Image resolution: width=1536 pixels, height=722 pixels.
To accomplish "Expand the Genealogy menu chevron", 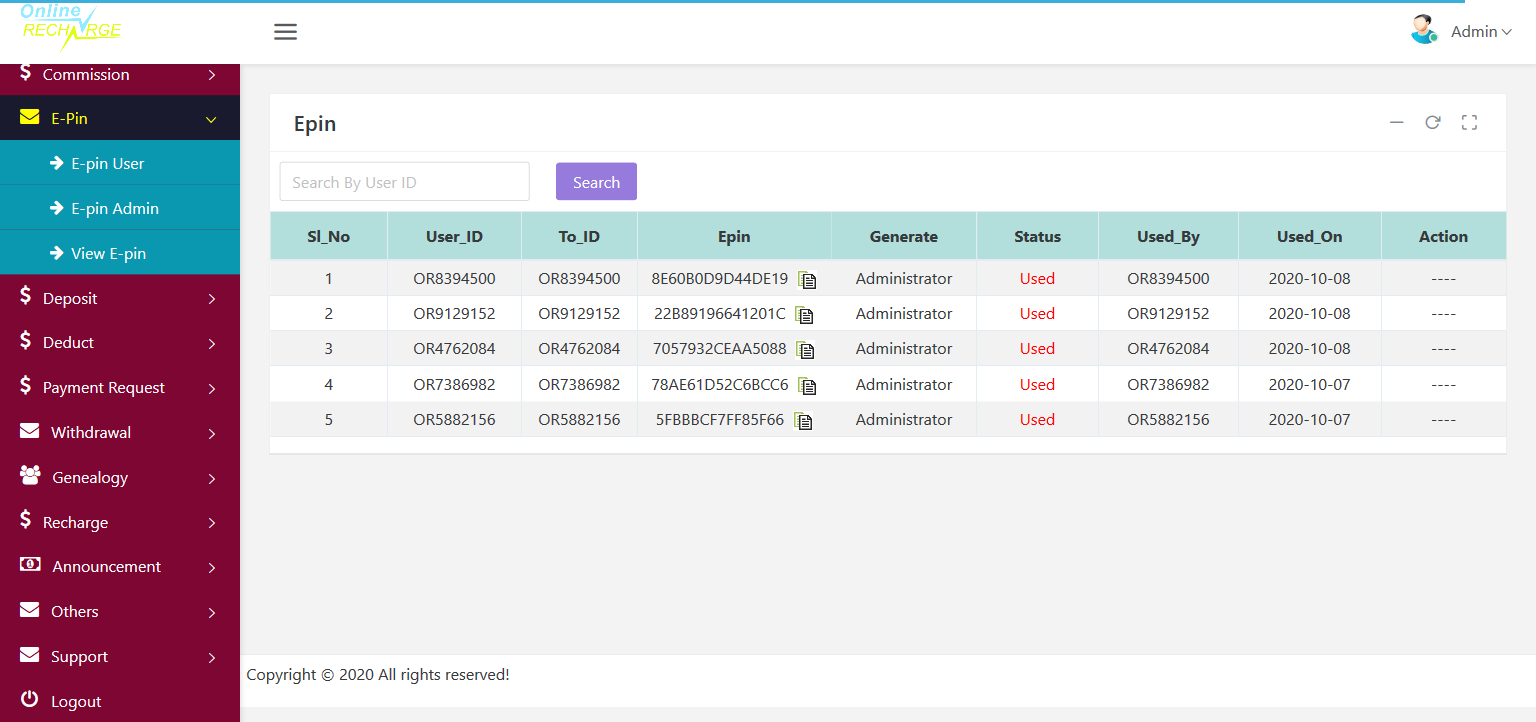I will click(212, 479).
